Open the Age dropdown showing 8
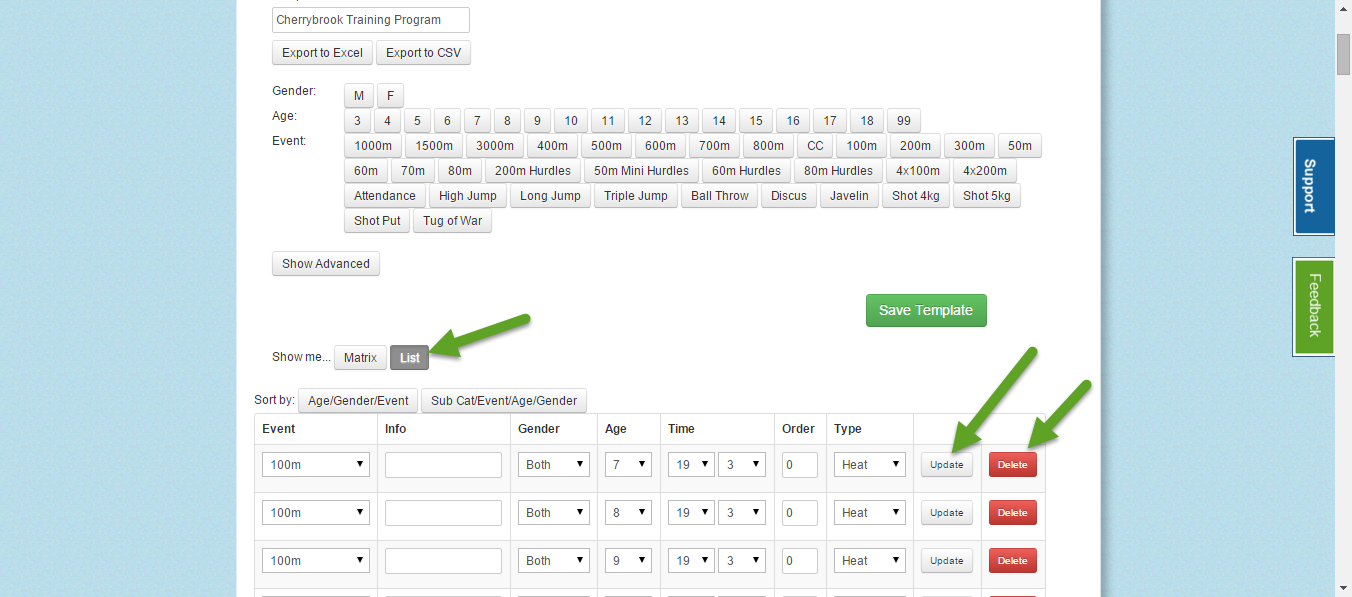1352x597 pixels. point(628,512)
